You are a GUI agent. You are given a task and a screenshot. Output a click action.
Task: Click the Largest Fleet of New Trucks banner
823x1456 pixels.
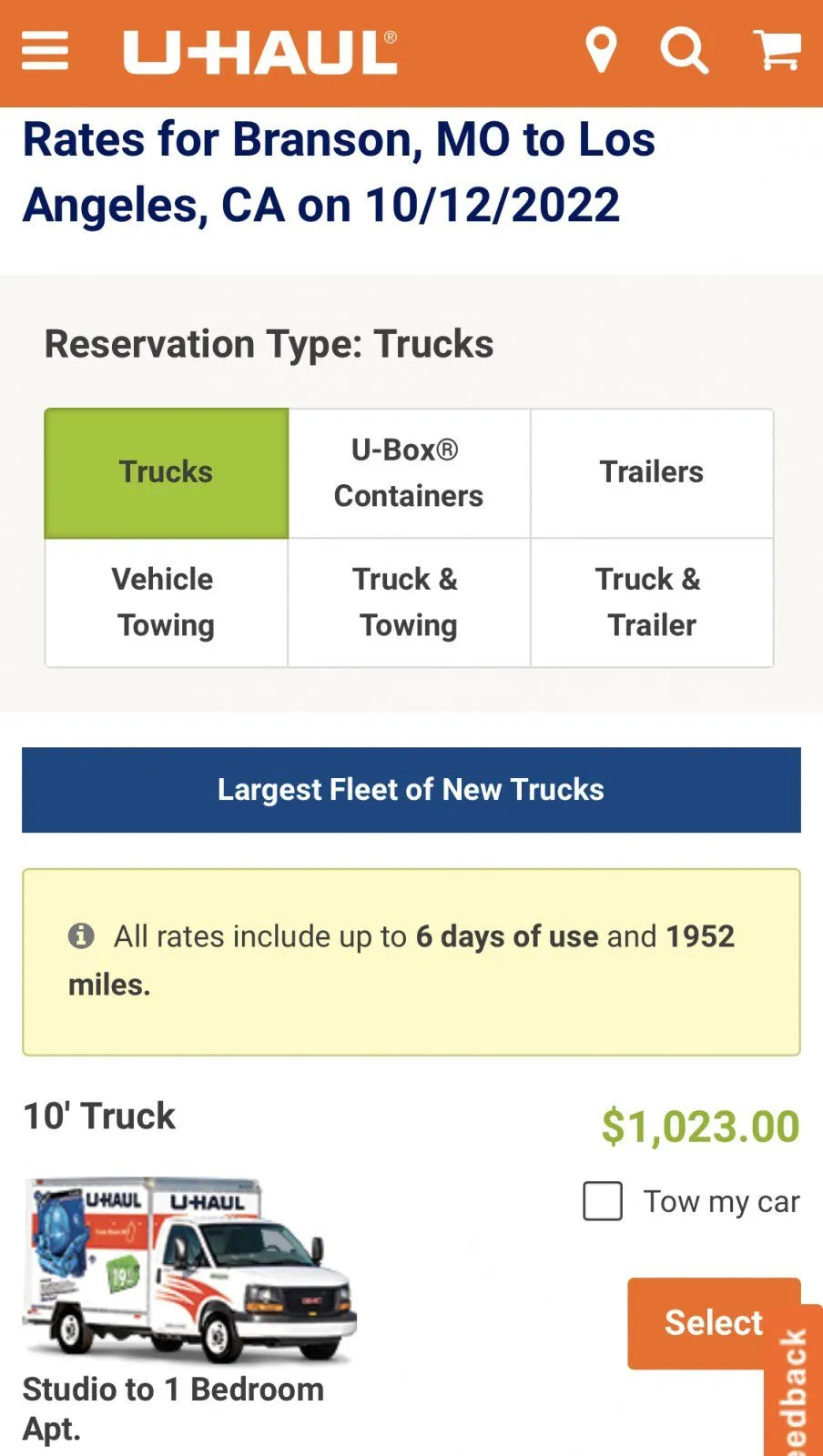click(x=411, y=790)
